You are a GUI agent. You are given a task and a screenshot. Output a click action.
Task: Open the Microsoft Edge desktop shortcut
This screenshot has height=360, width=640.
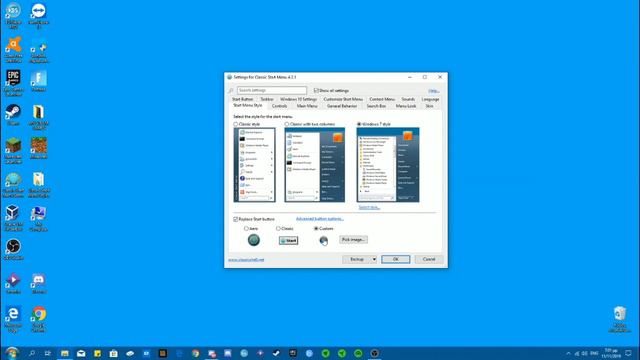(13, 319)
